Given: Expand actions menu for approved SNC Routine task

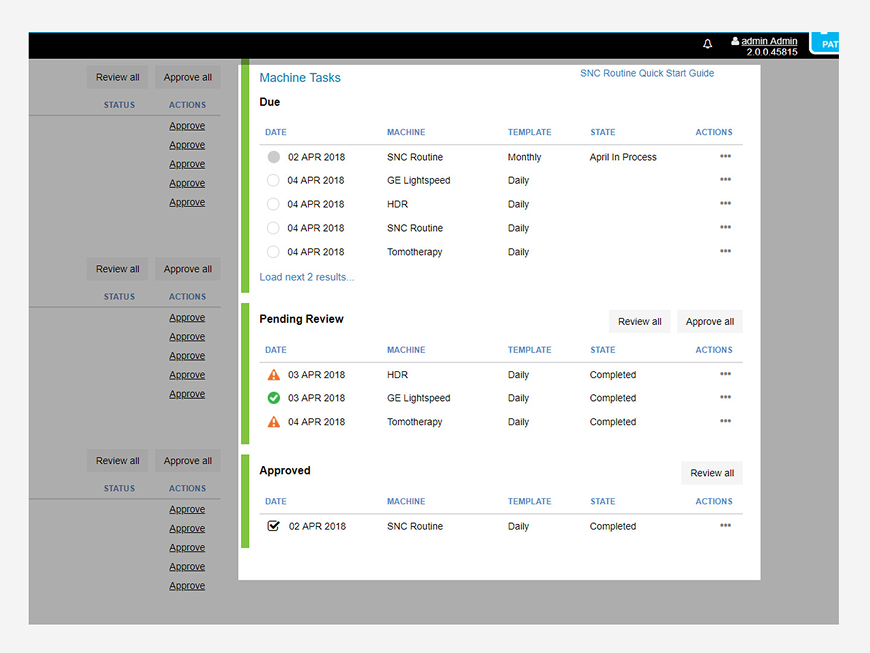Looking at the screenshot, I should 725,525.
